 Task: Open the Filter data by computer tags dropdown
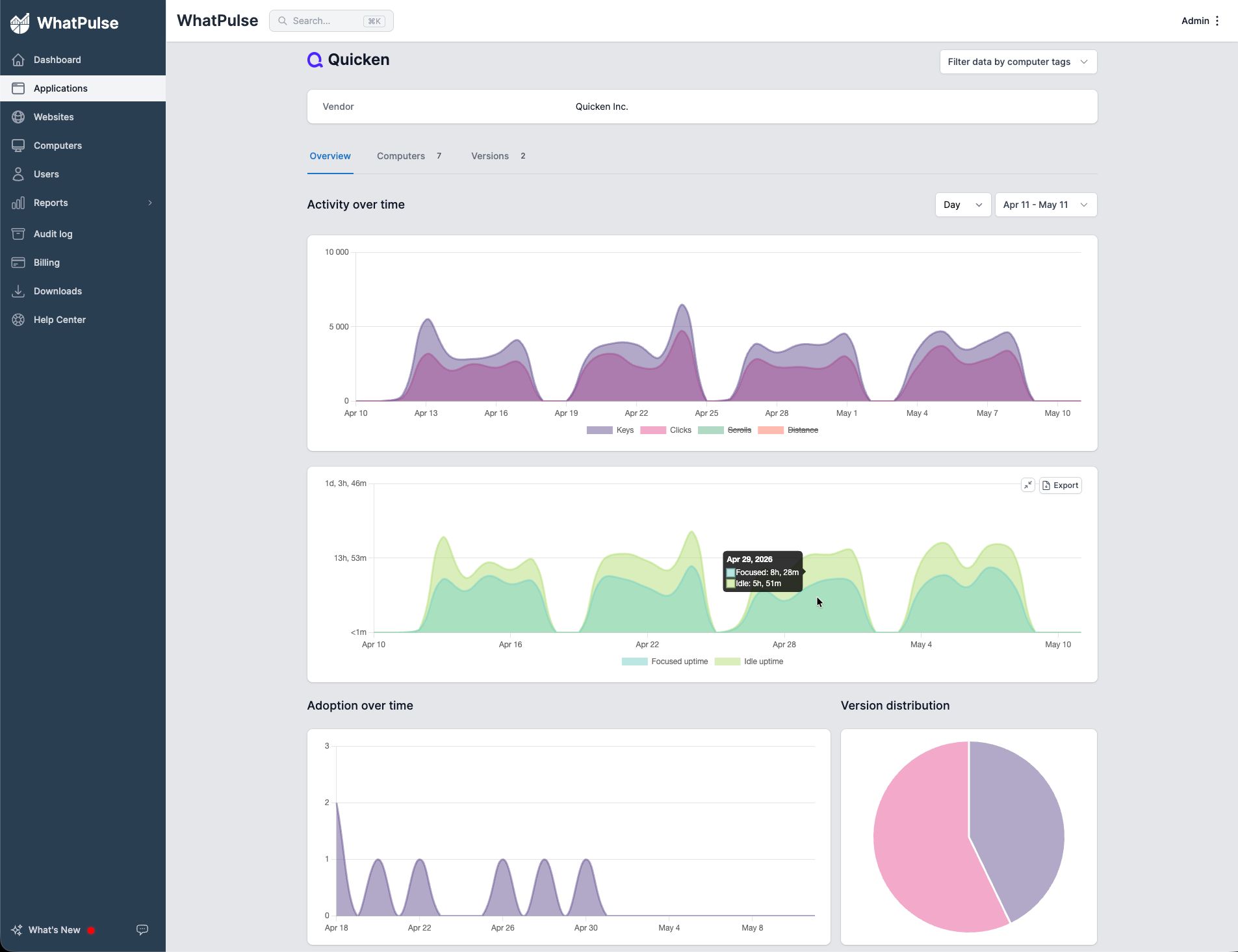(x=1018, y=62)
